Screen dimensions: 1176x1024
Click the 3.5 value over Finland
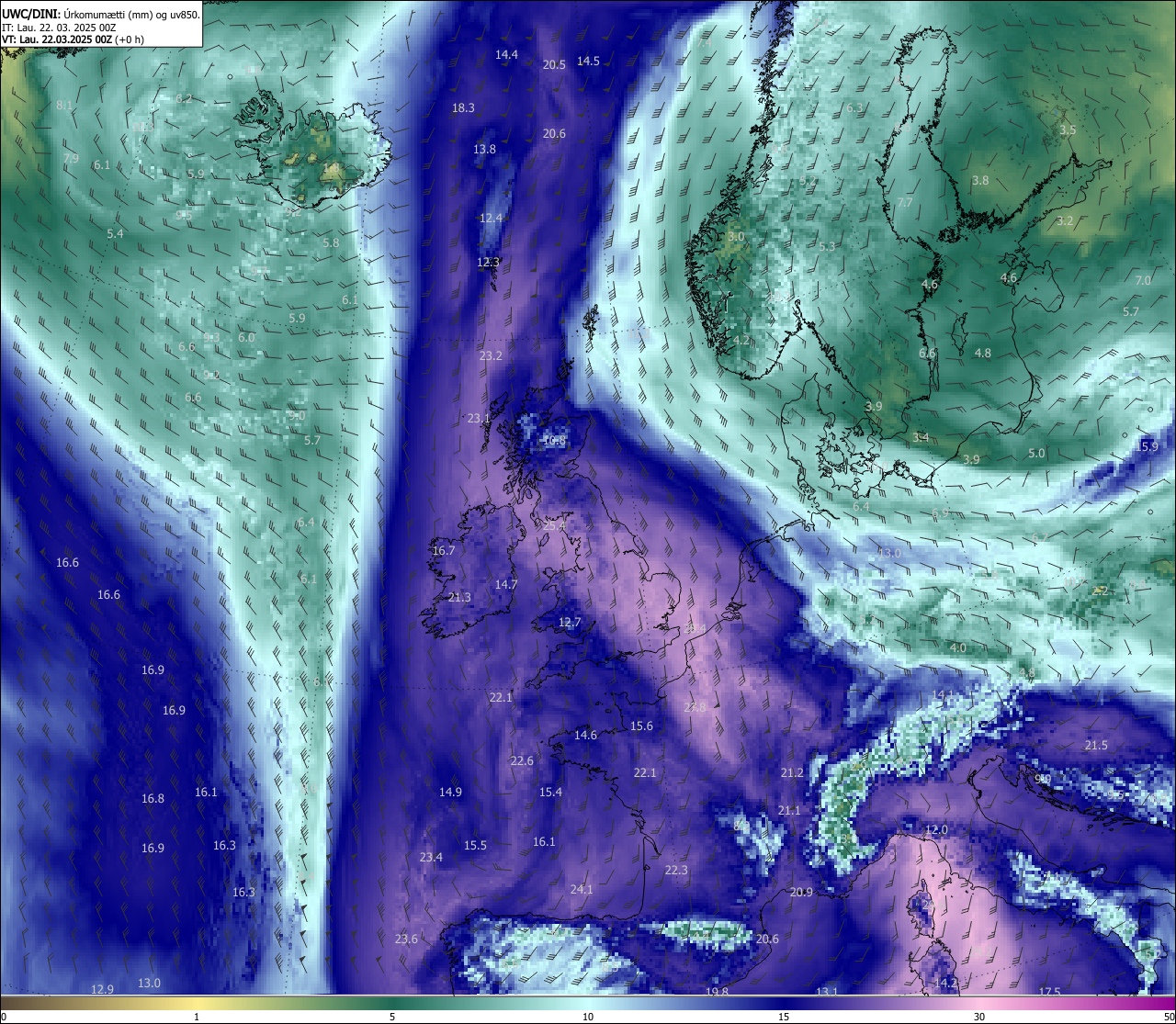pyautogui.click(x=1068, y=130)
